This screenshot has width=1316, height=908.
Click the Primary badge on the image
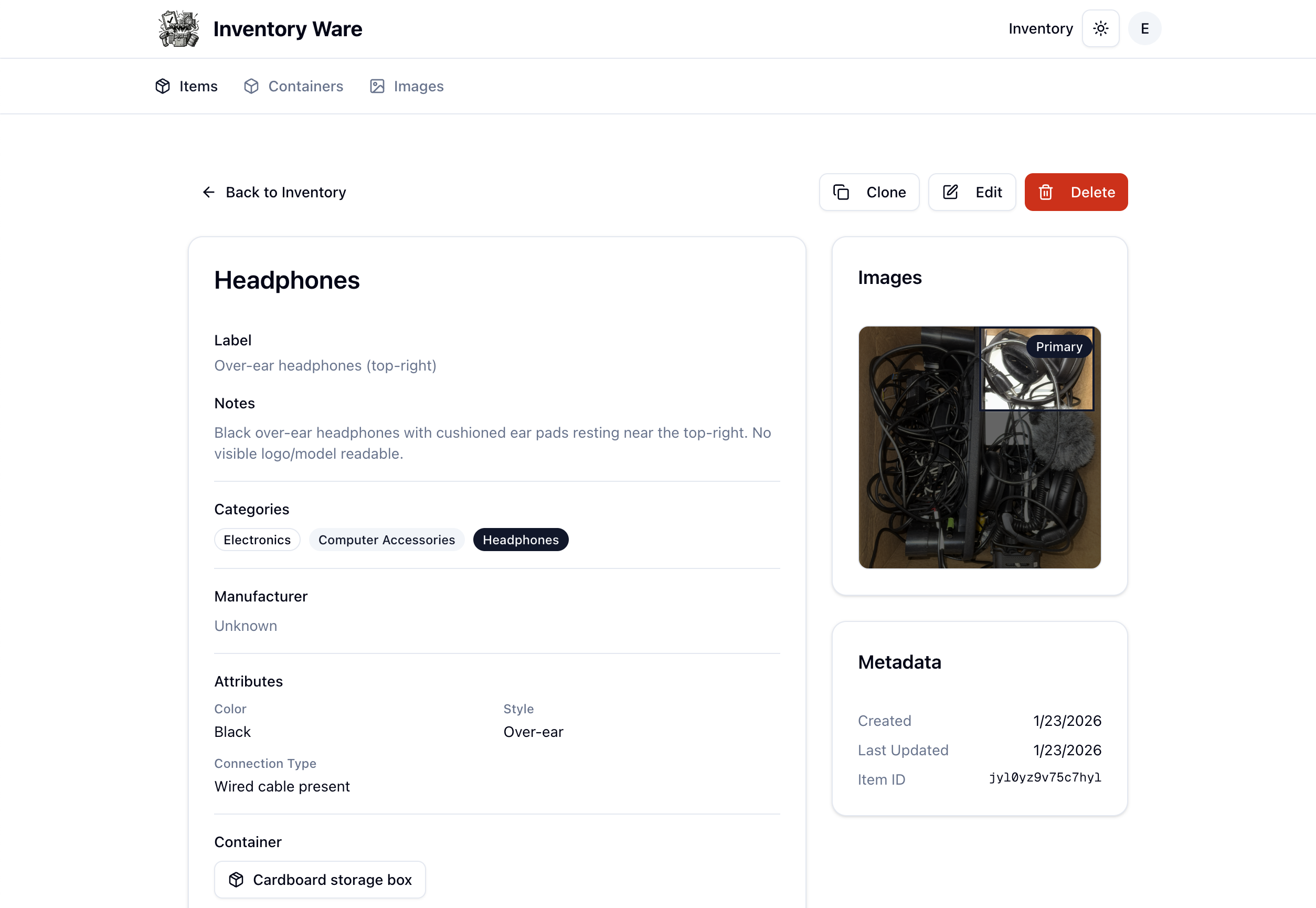[1058, 346]
